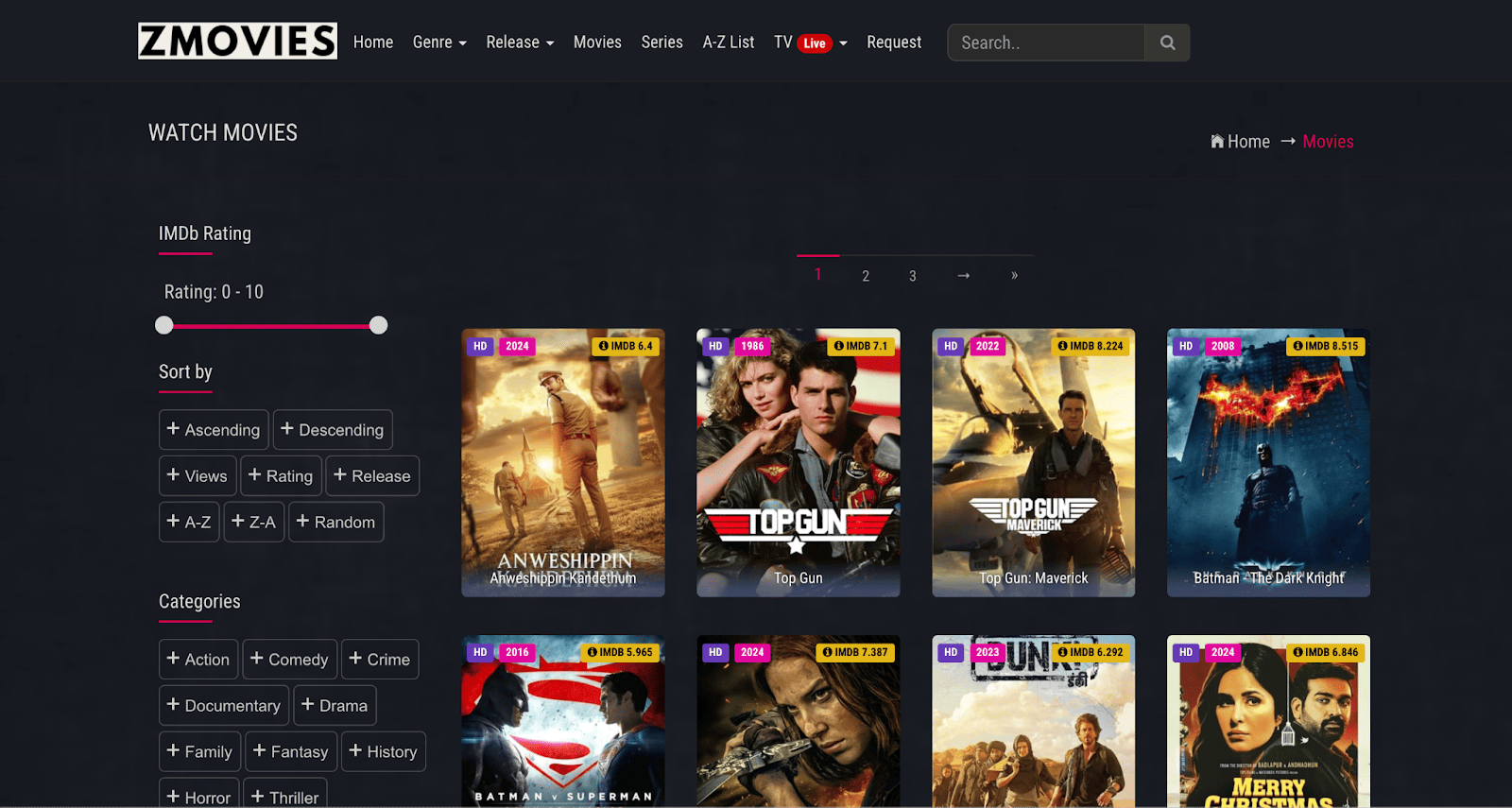Viewport: 1512px width, 808px height.
Task: Toggle Ascending sort option
Action: click(x=214, y=430)
